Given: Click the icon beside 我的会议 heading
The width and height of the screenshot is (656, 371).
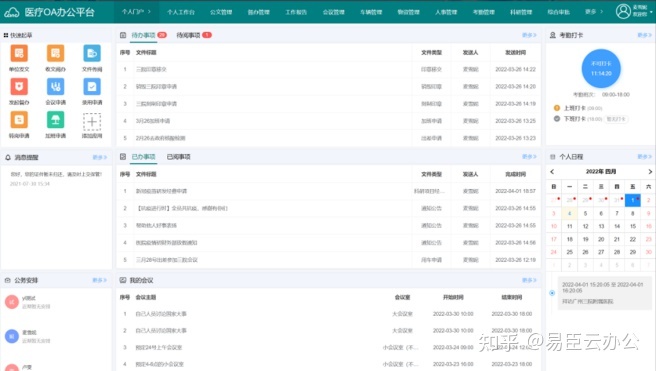Looking at the screenshot, I should 123,280.
